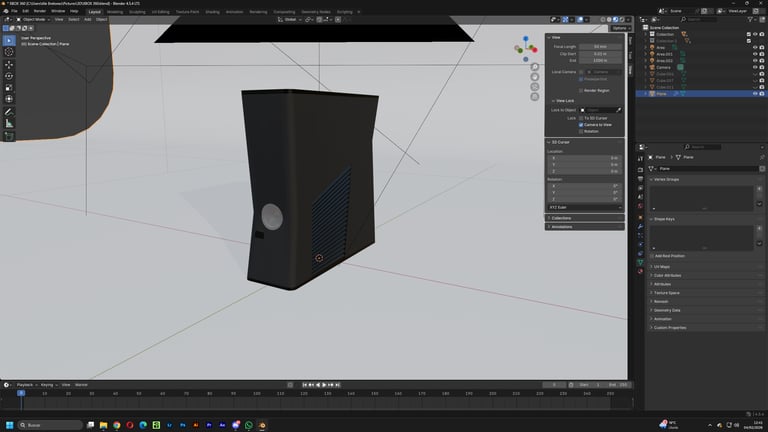Enable the Render Region checkbox
This screenshot has width=768, height=432.
581,90
